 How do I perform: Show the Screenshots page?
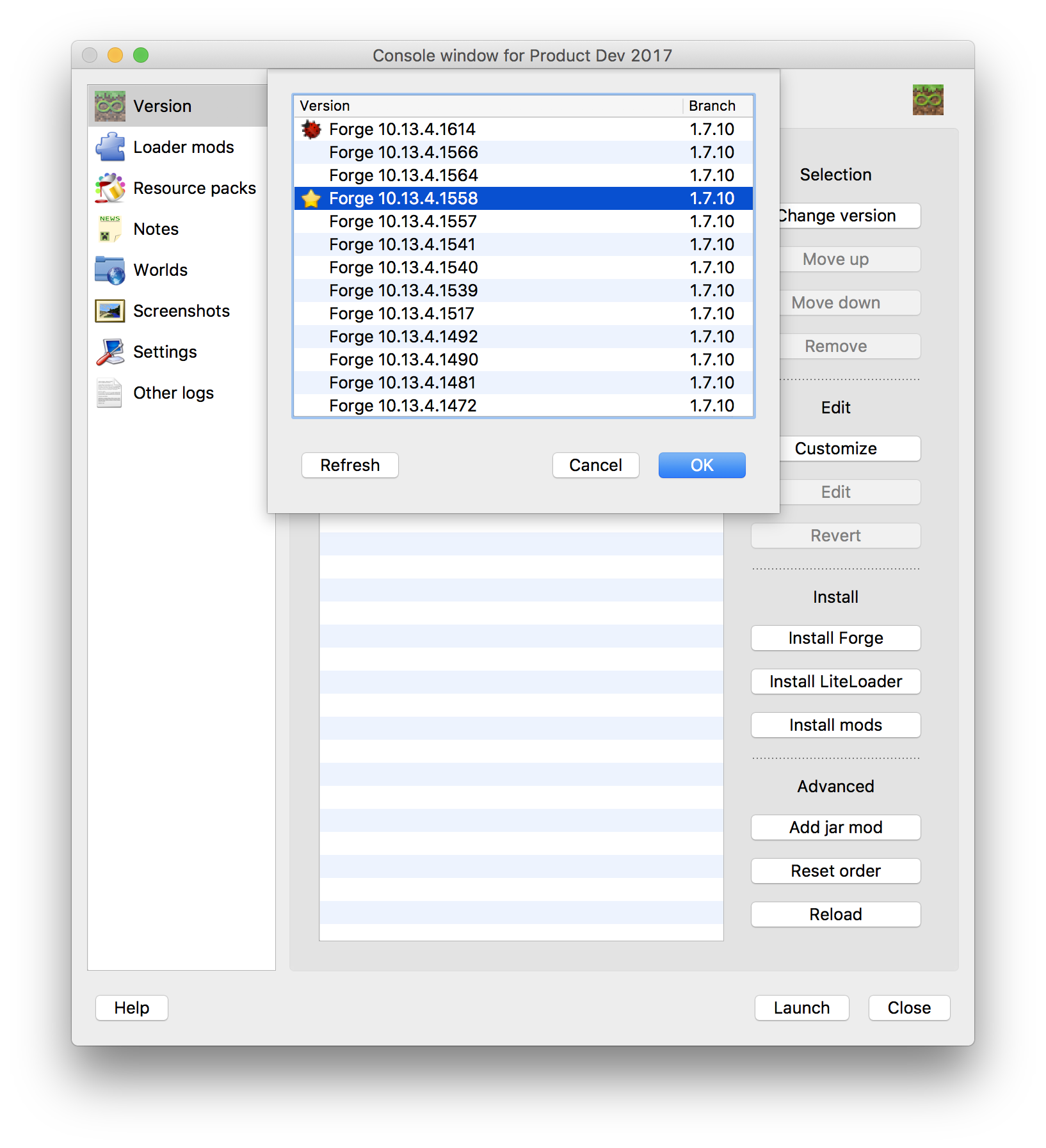click(x=181, y=311)
